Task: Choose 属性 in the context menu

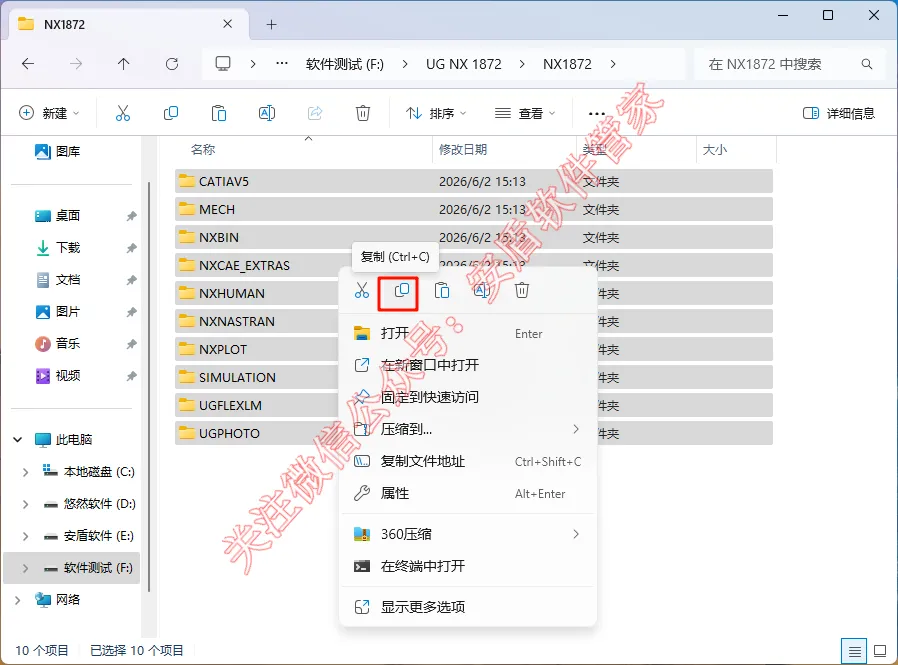Action: pos(467,494)
